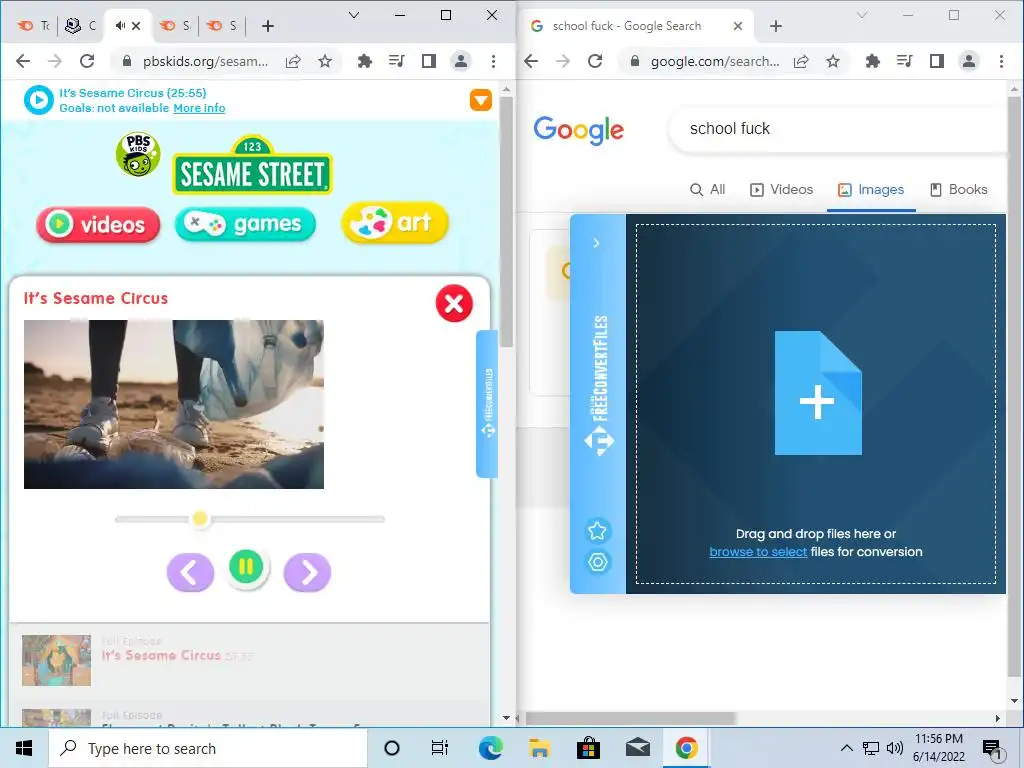
Task: Click the FreeConvertFiles favorites star icon
Action: point(597,530)
